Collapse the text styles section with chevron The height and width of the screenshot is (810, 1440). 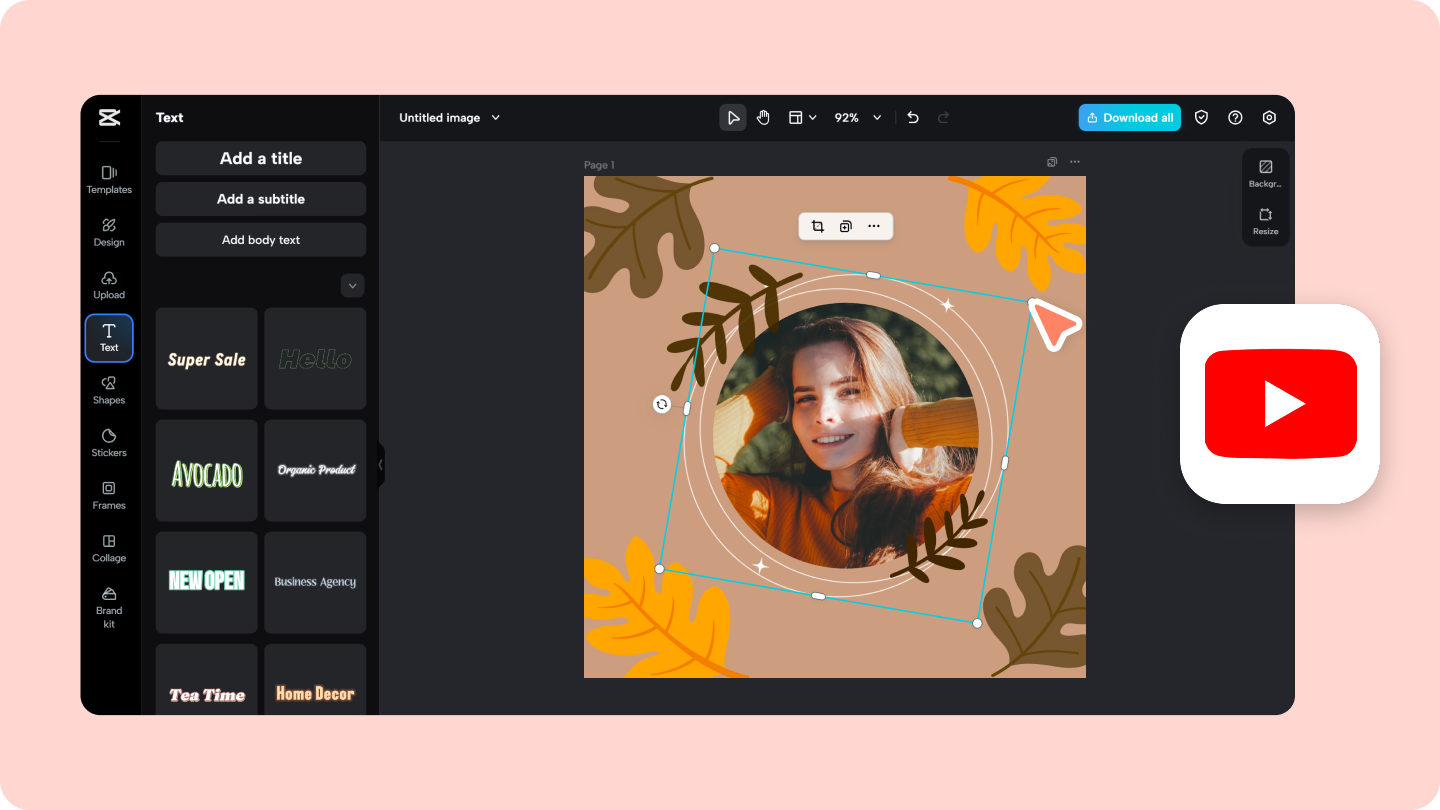pos(352,285)
